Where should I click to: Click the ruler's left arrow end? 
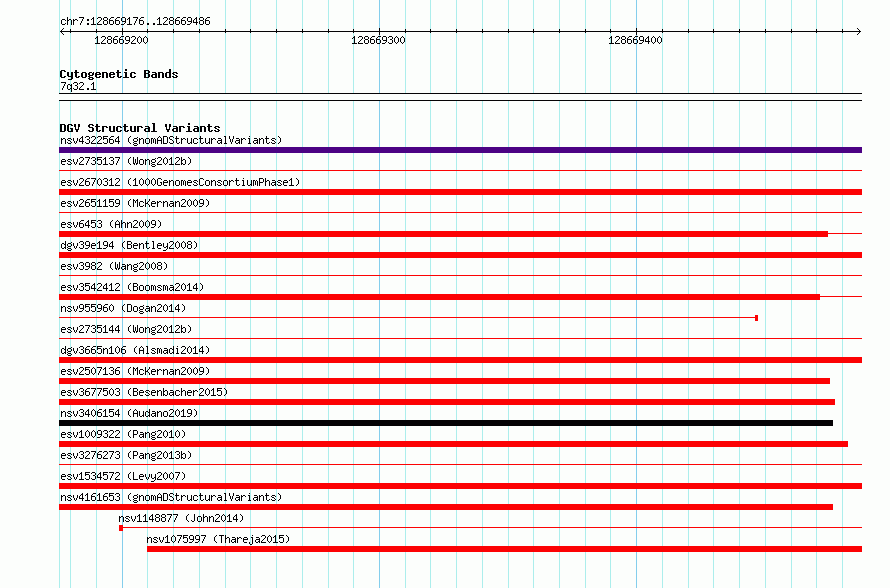(x=62, y=31)
